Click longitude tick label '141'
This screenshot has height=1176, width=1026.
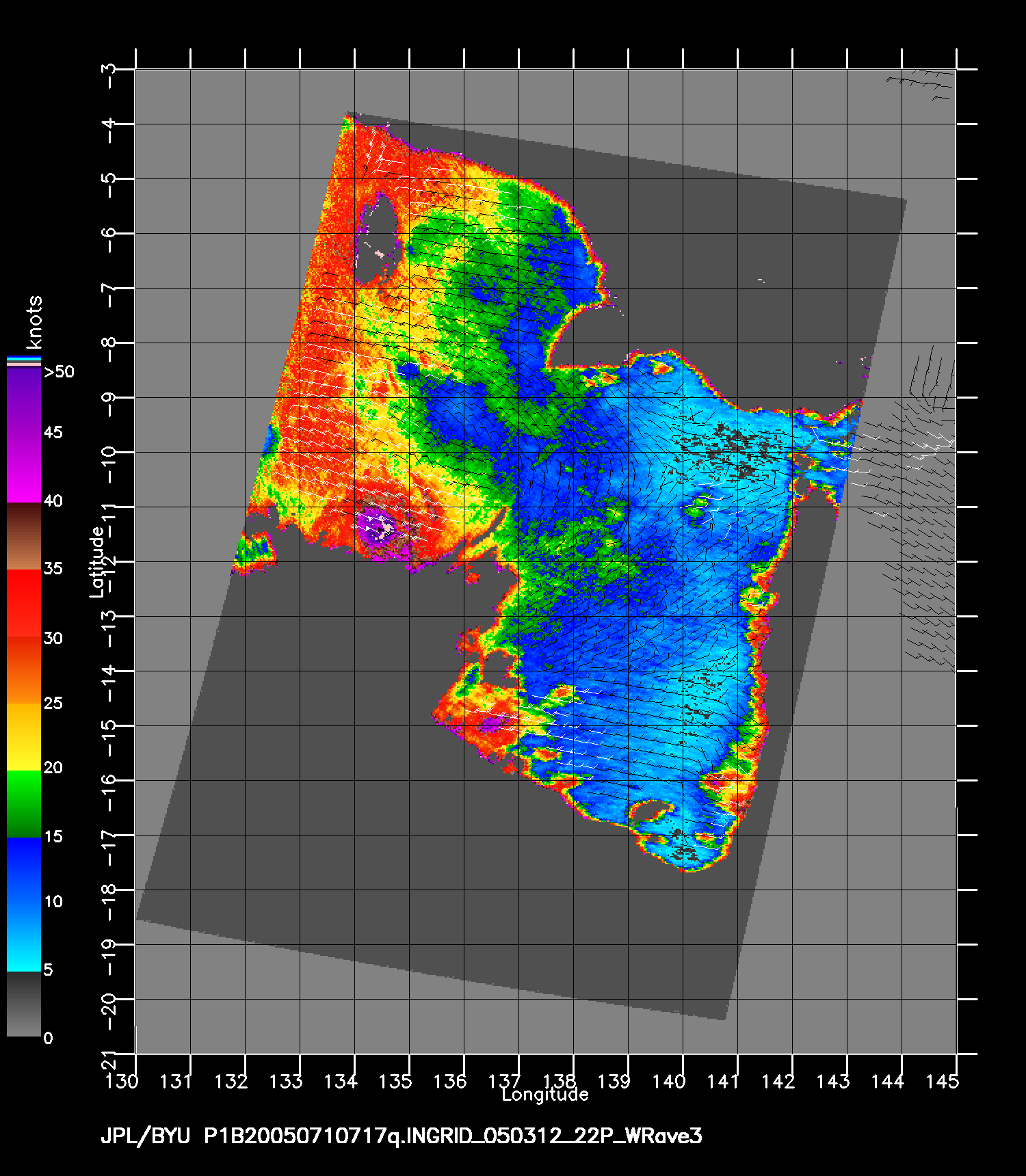click(x=723, y=1081)
